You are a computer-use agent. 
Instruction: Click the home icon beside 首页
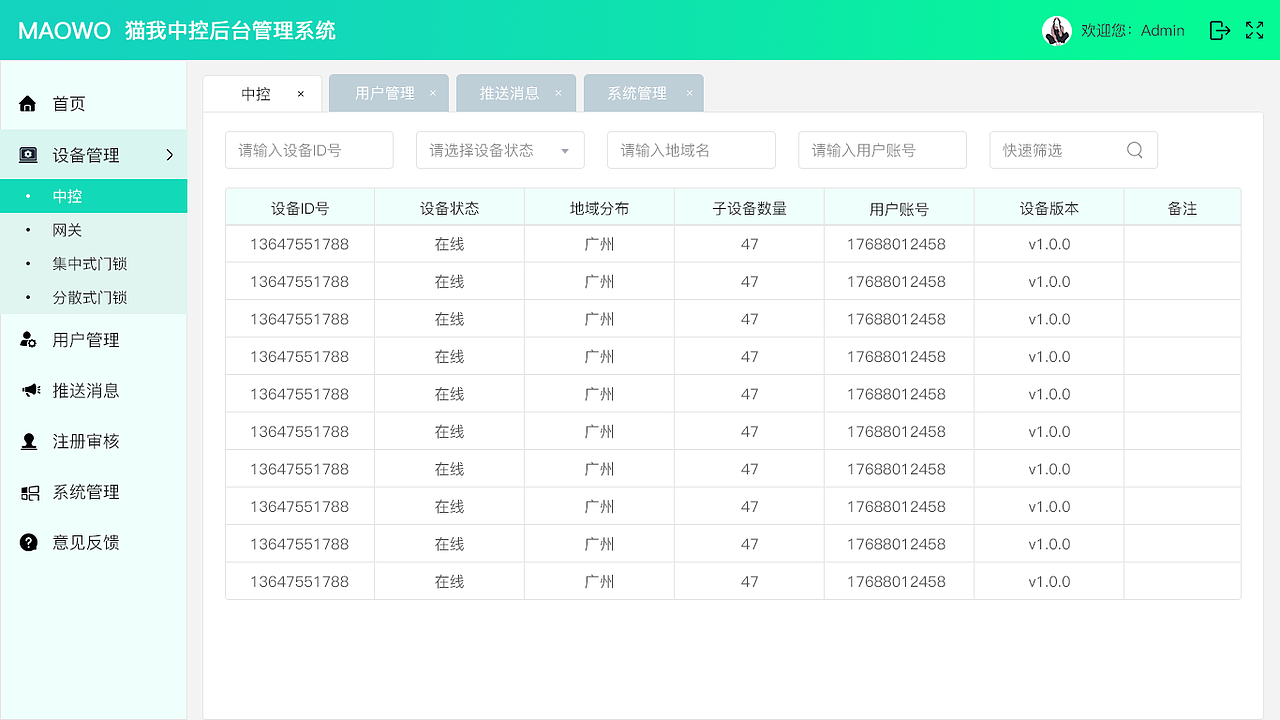pos(28,104)
